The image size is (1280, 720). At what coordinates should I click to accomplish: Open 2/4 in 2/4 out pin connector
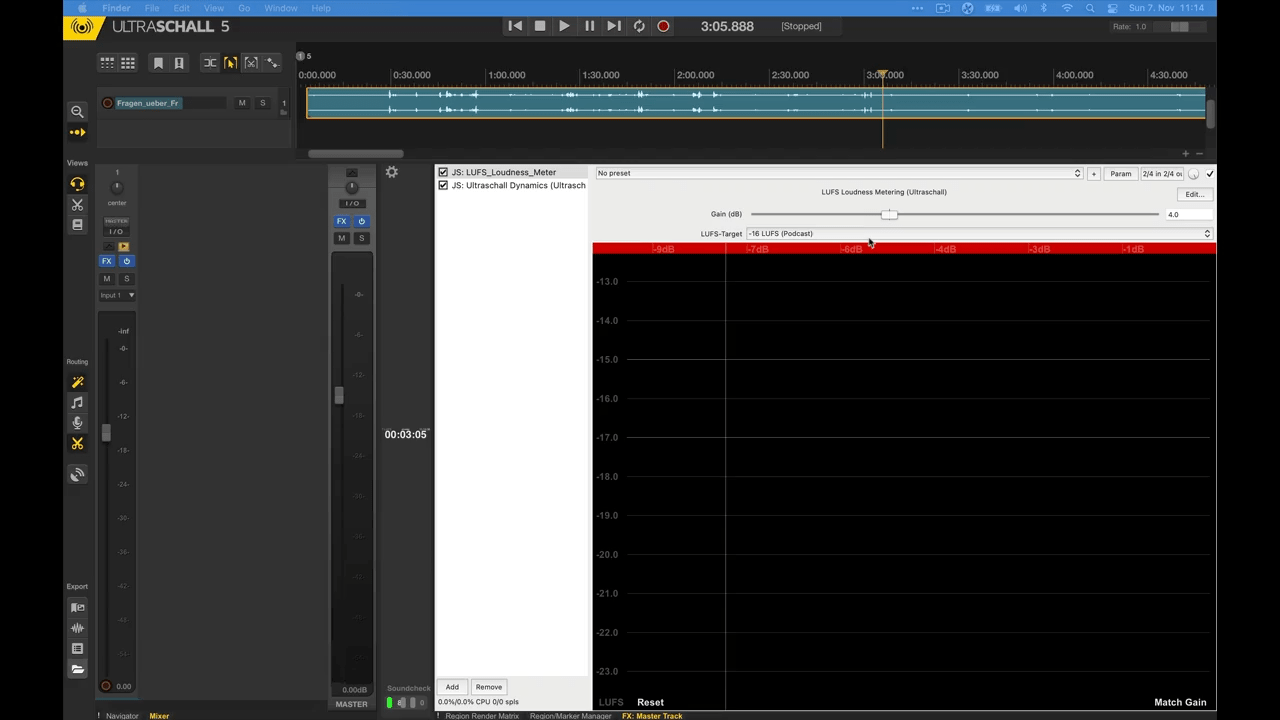click(x=1162, y=174)
